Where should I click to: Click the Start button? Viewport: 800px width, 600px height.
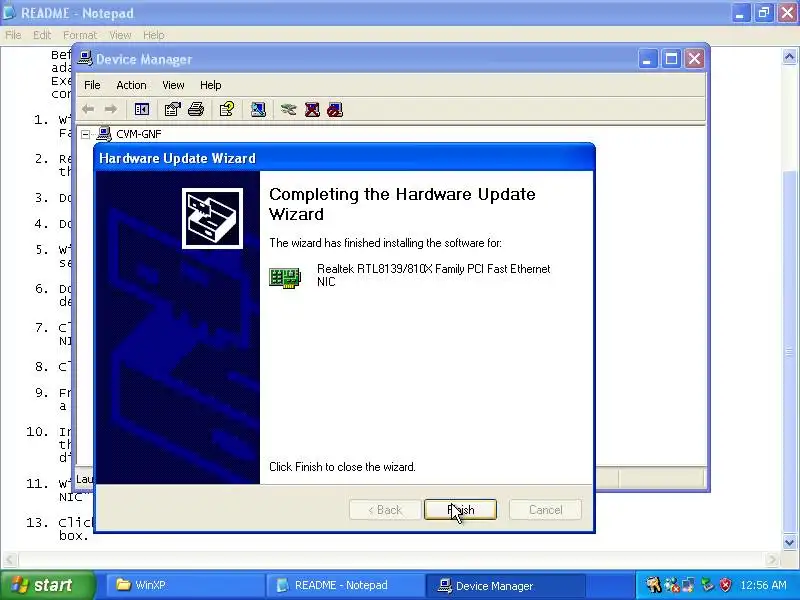[x=47, y=585]
